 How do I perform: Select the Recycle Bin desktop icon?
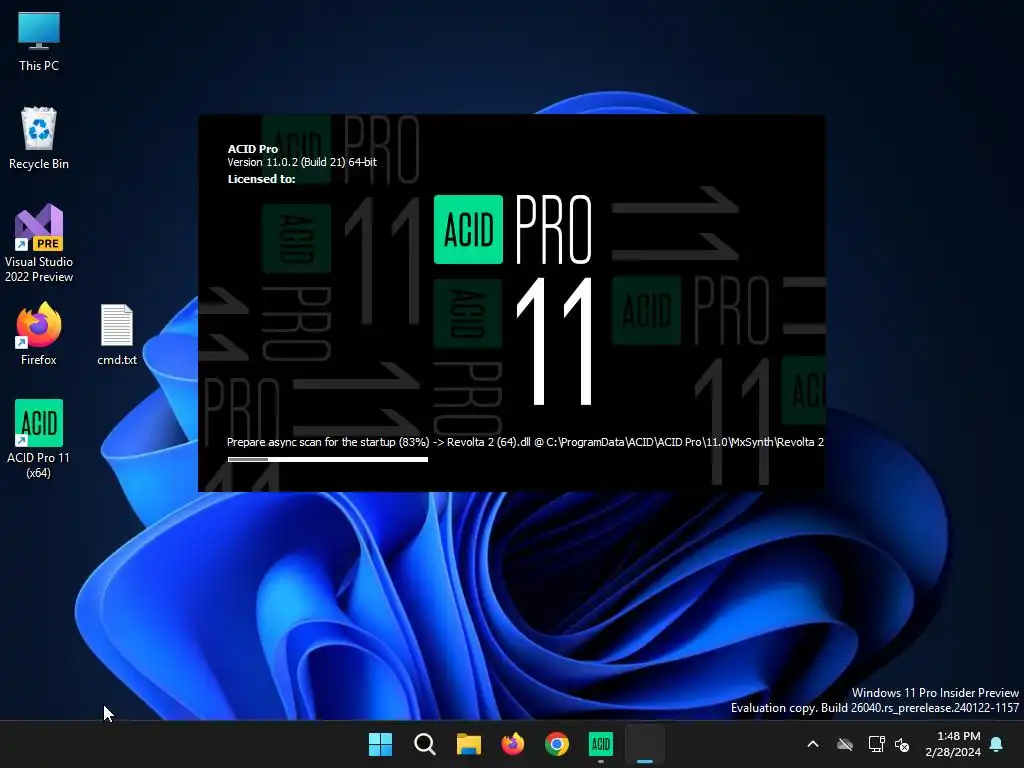tap(39, 138)
